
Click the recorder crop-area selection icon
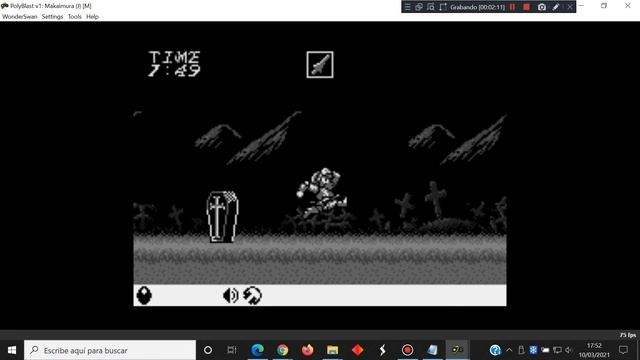(x=443, y=7)
